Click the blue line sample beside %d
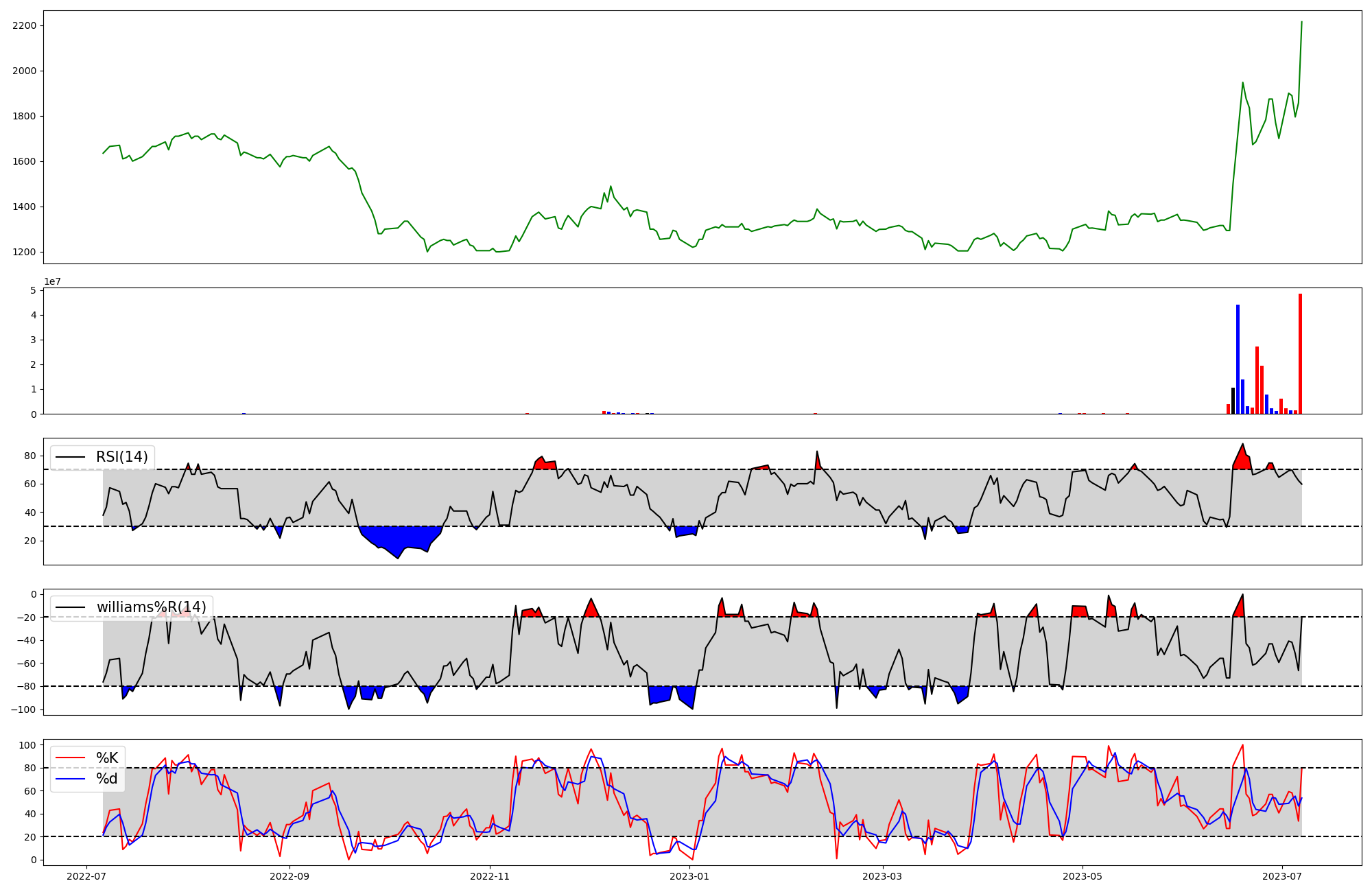Viewport: 1372px width, 892px height. click(x=71, y=779)
